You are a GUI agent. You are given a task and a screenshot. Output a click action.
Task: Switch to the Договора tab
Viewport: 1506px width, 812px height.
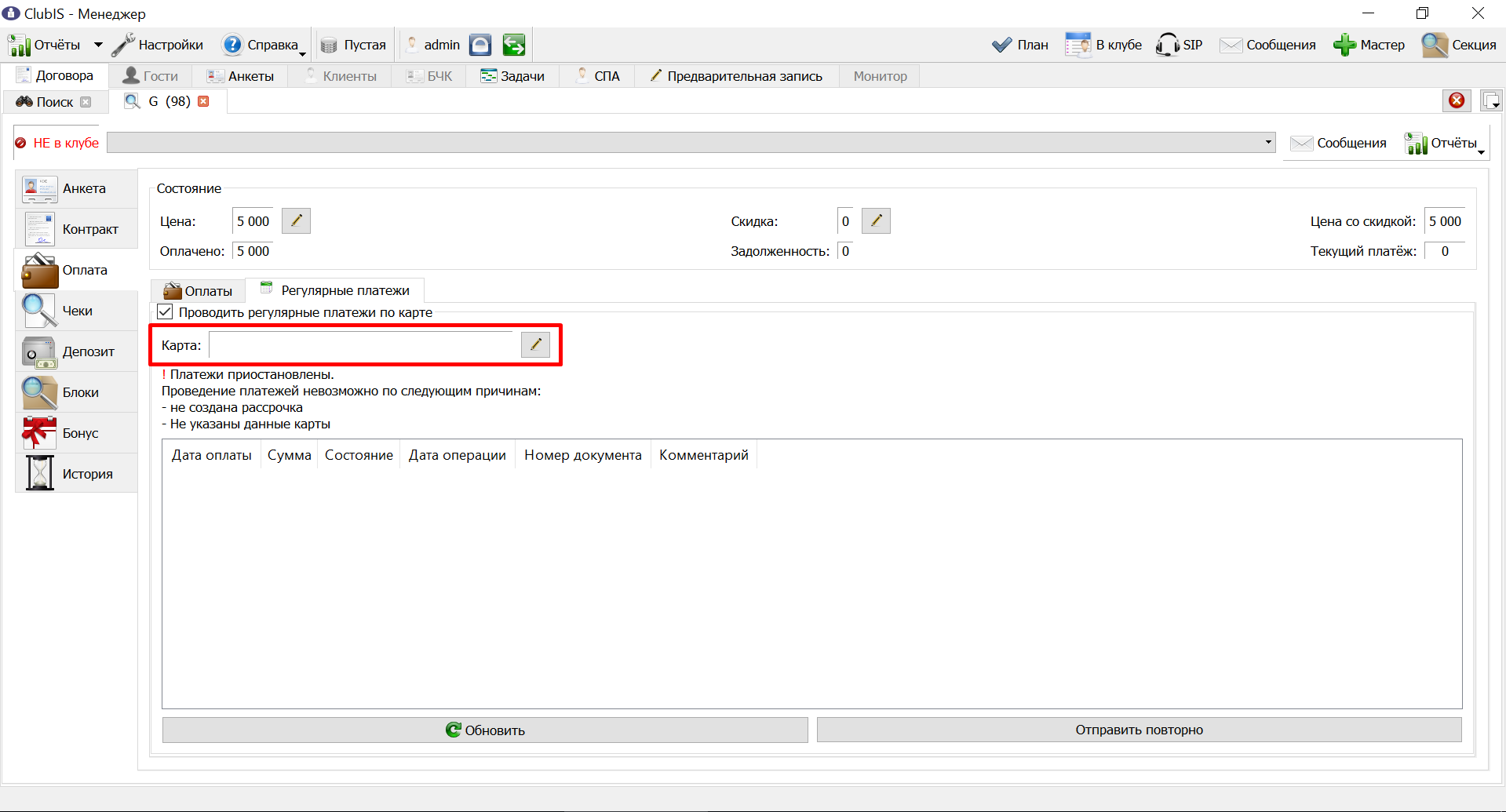click(x=55, y=75)
